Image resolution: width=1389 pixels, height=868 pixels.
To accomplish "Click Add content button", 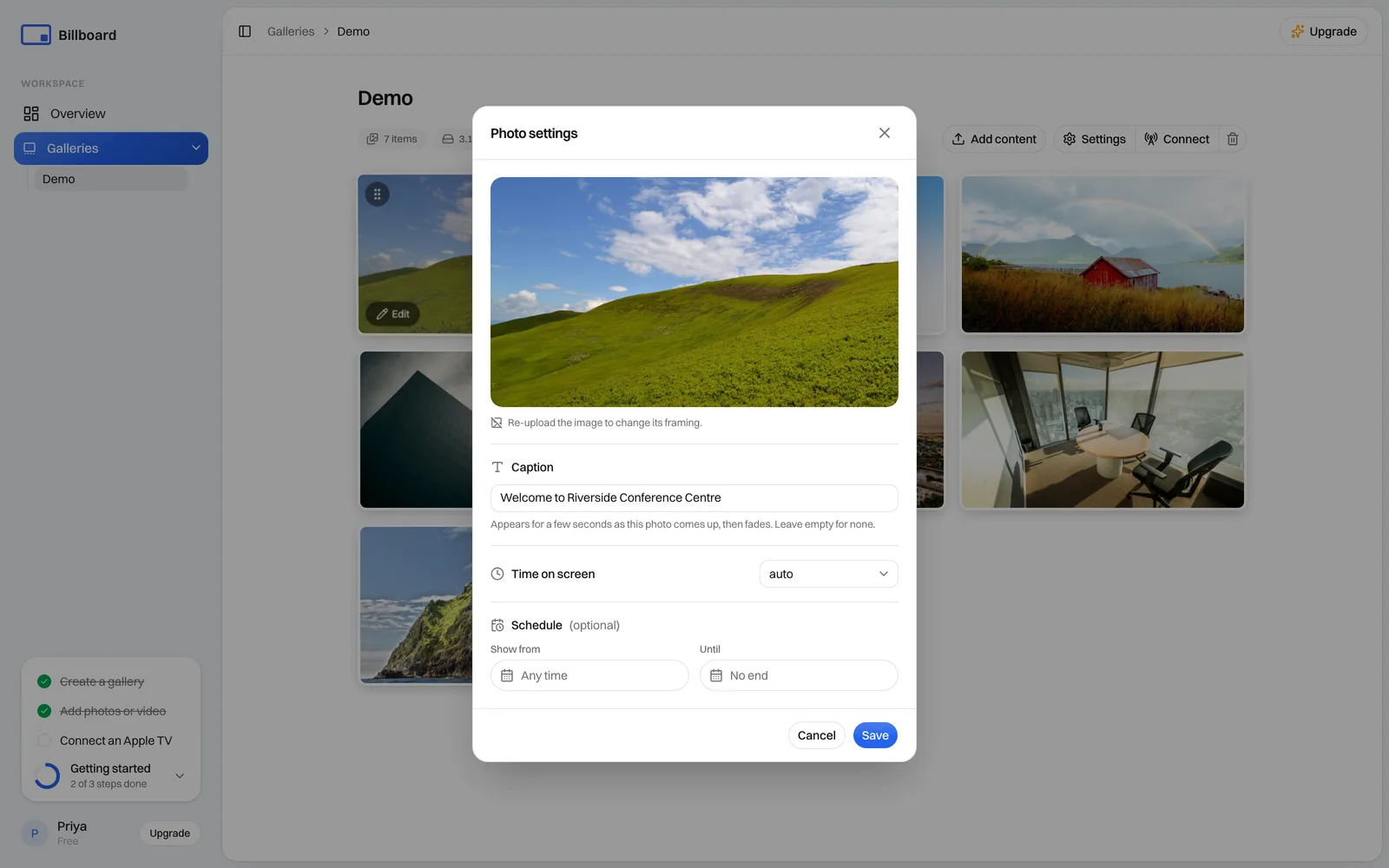I will click(x=994, y=139).
